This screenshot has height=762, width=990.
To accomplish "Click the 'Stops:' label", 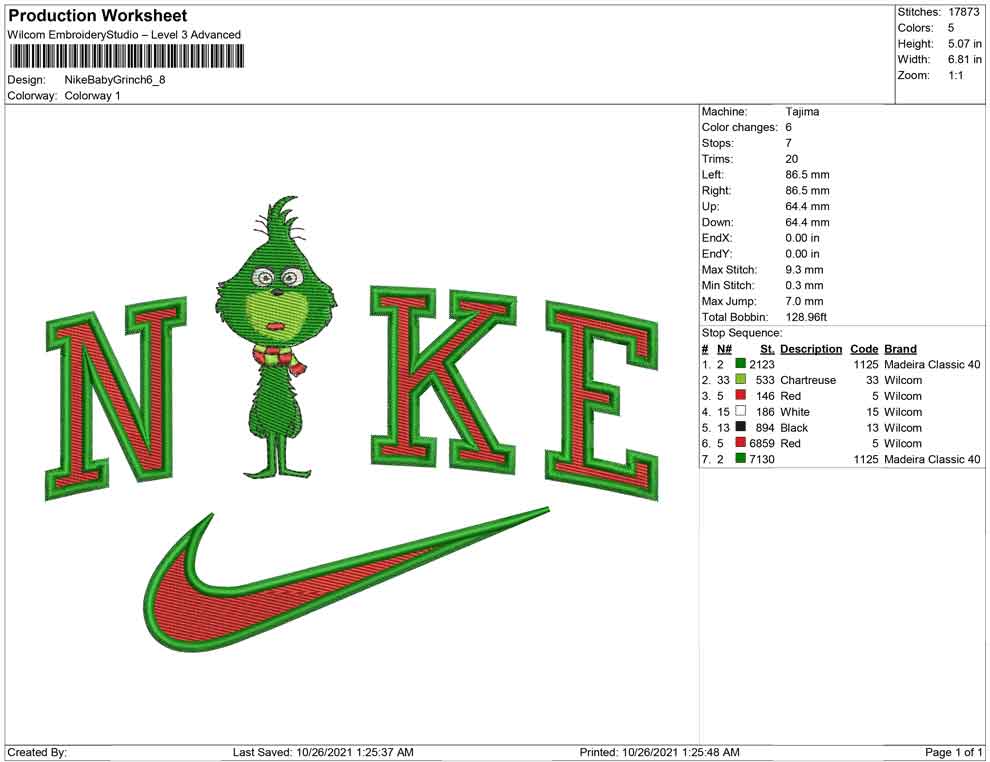I will [x=717, y=143].
